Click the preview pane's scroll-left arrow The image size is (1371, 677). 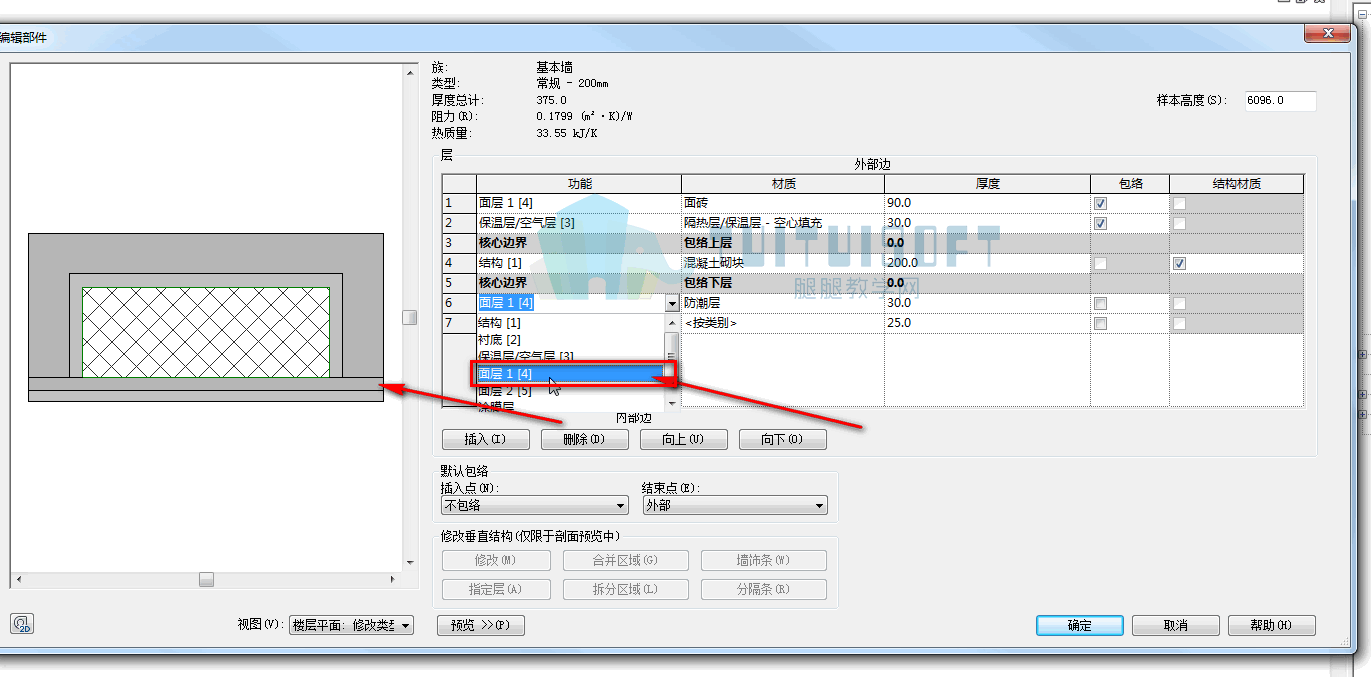[18, 579]
